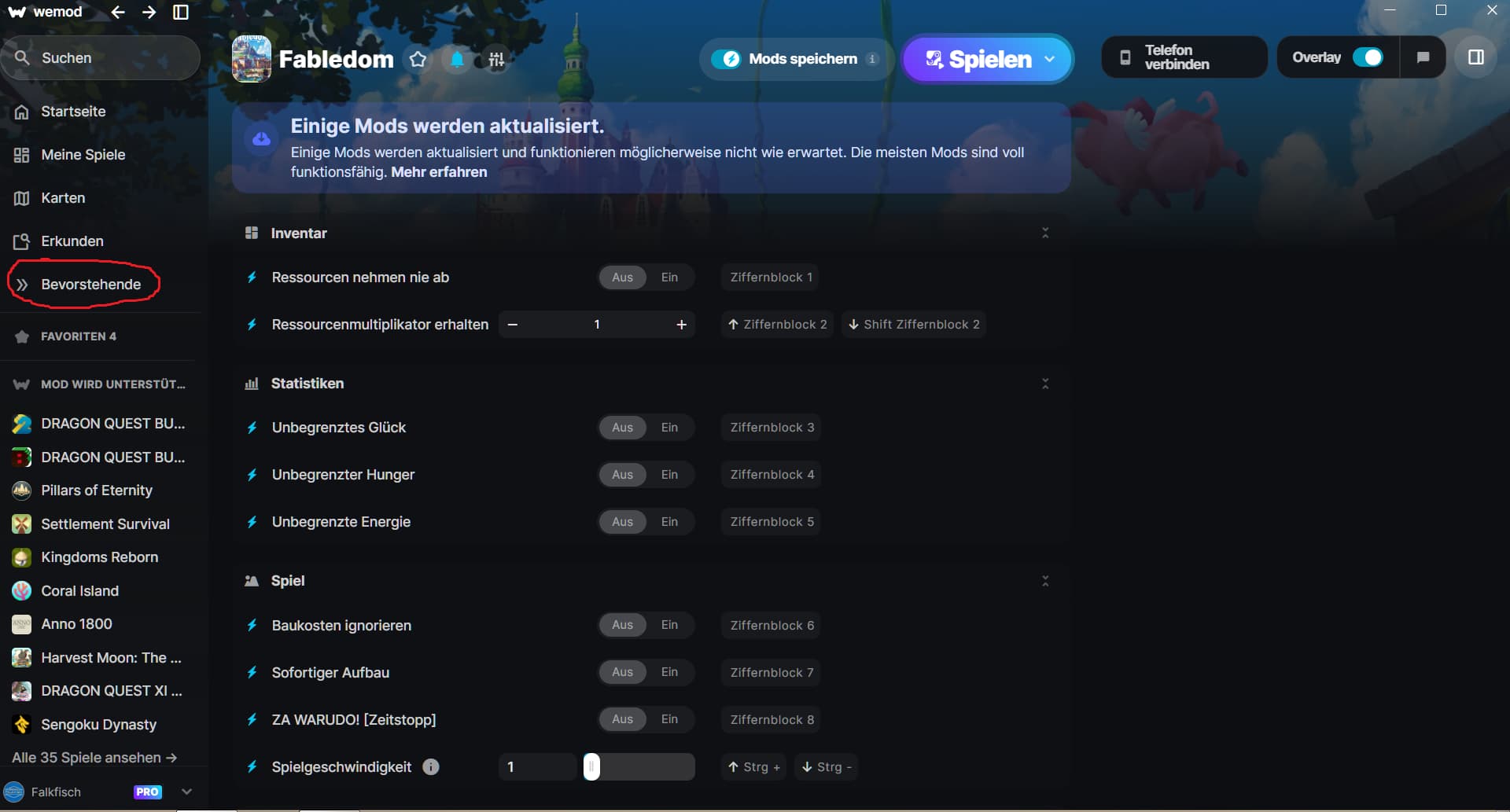Favorite Fabledom via the star icon
This screenshot has width=1510, height=812.
pos(418,59)
